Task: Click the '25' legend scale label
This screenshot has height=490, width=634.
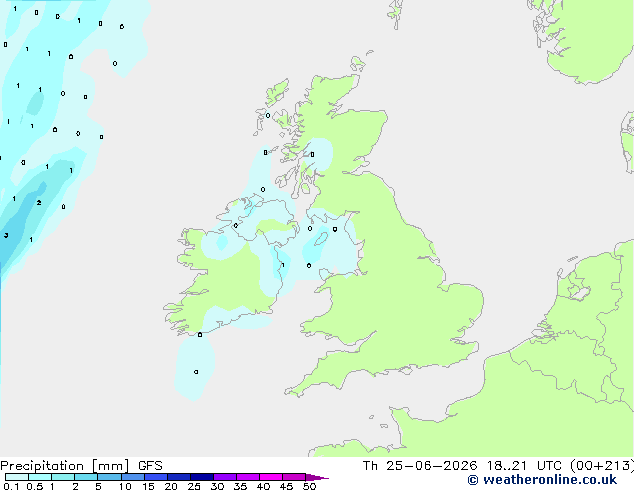Action: 194,486
